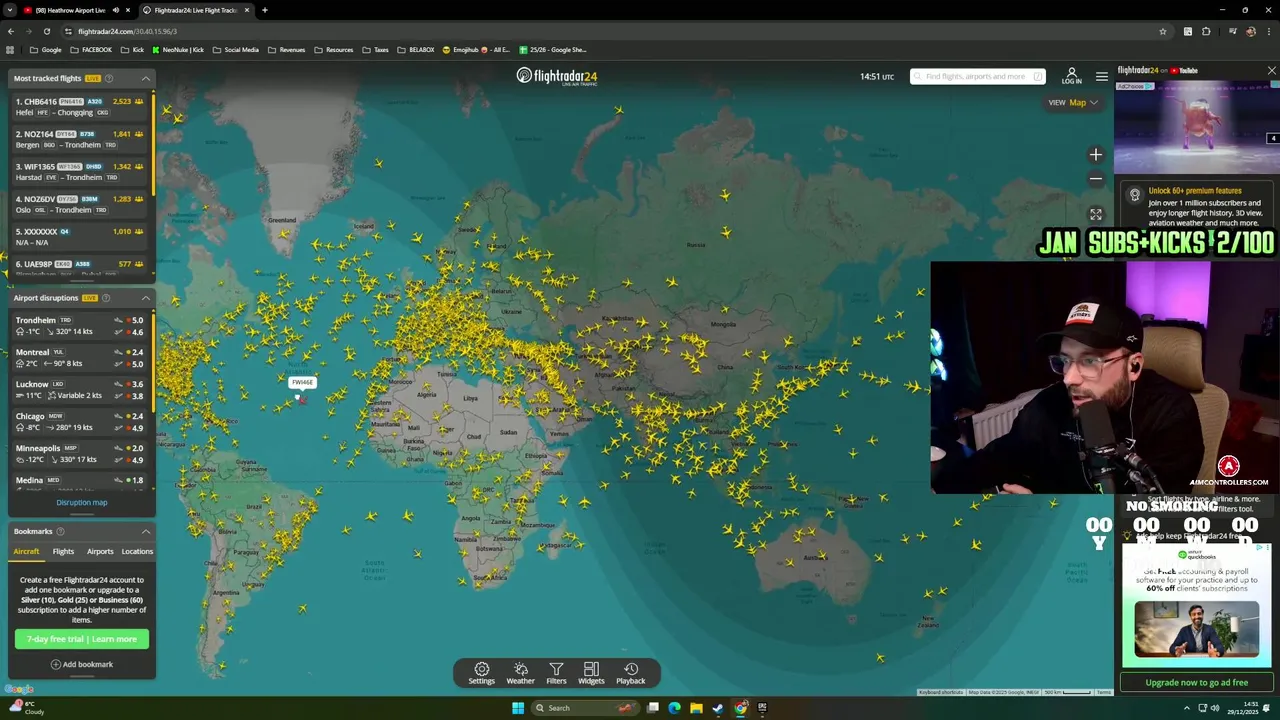1280x720 pixels.
Task: Select tracked flight NOZ164 Bergen to Trondheim
Action: click(79, 139)
